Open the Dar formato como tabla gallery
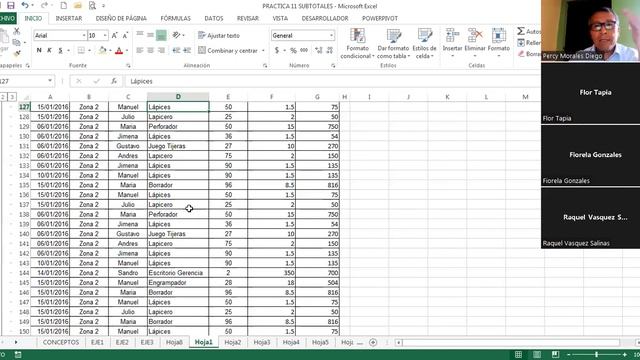 click(x=393, y=44)
